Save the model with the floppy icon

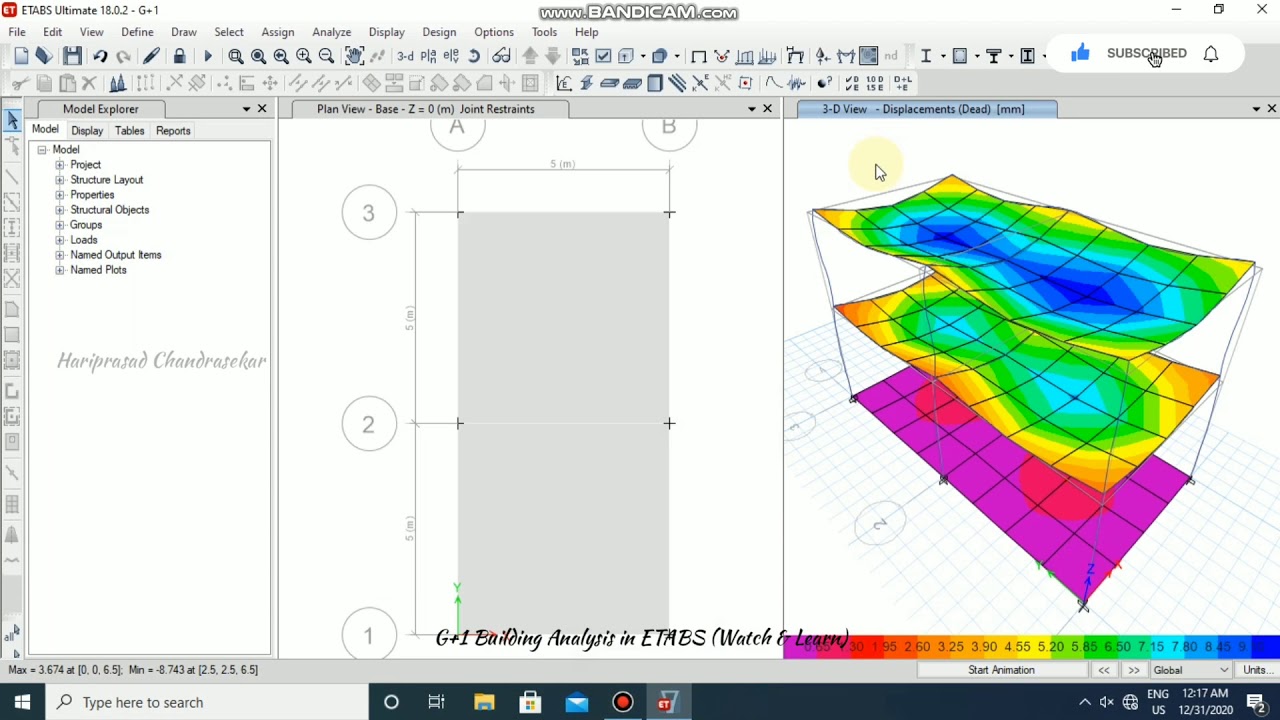coord(72,57)
